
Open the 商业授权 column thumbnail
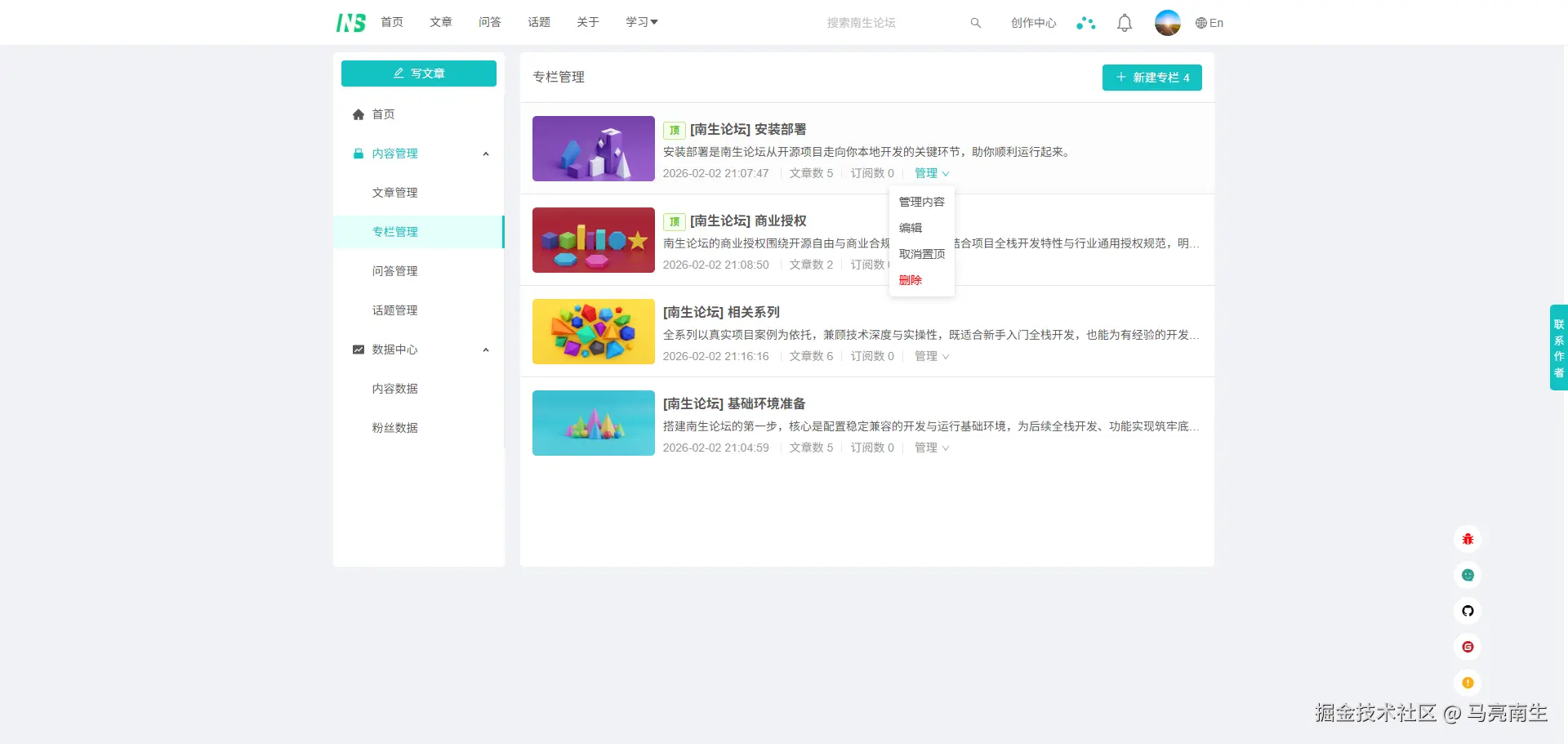pyautogui.click(x=593, y=239)
